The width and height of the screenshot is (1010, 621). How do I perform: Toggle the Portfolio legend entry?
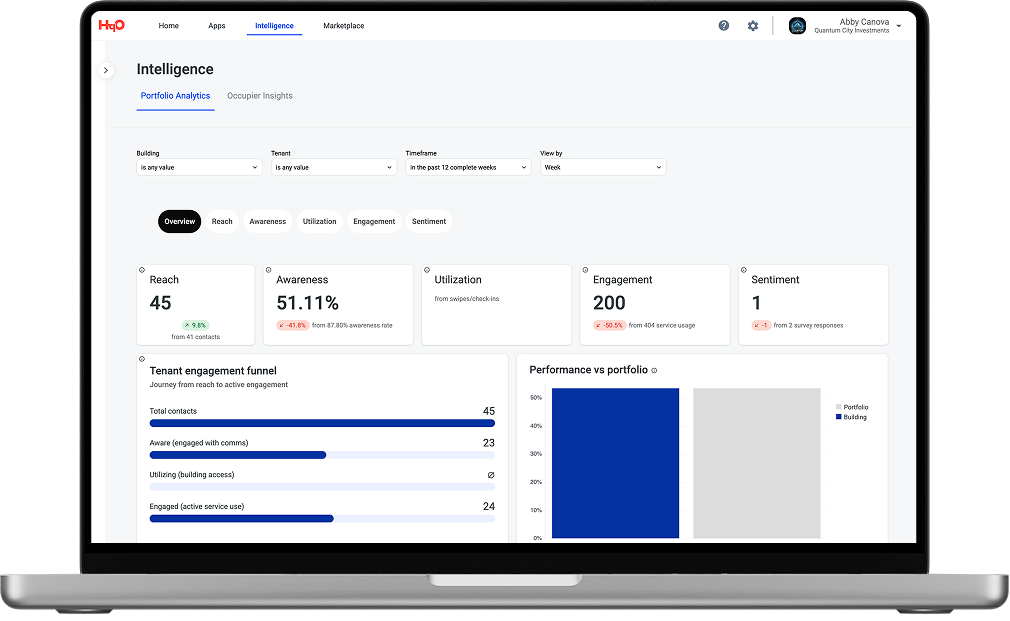(851, 407)
